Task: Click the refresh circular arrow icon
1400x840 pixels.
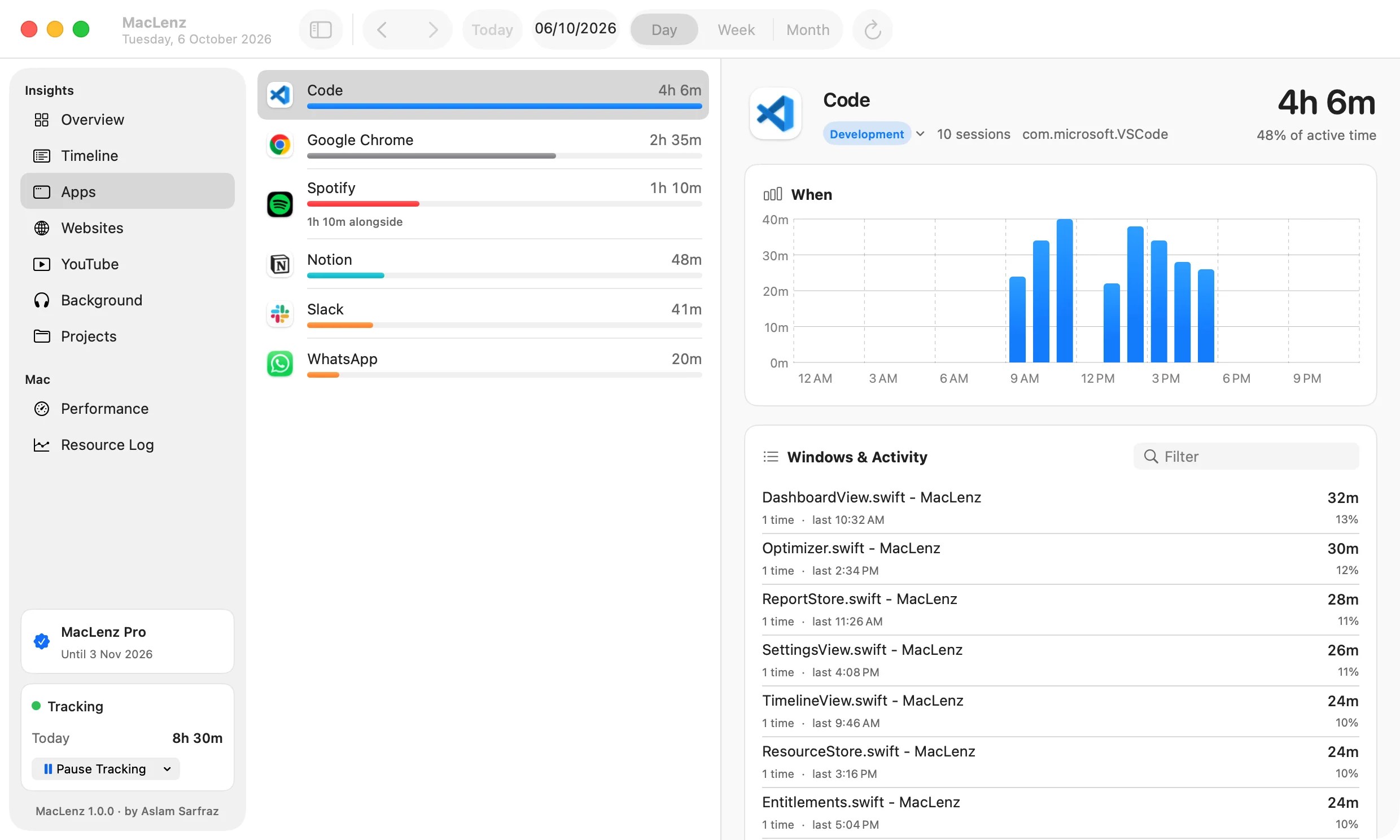Action: (x=872, y=29)
